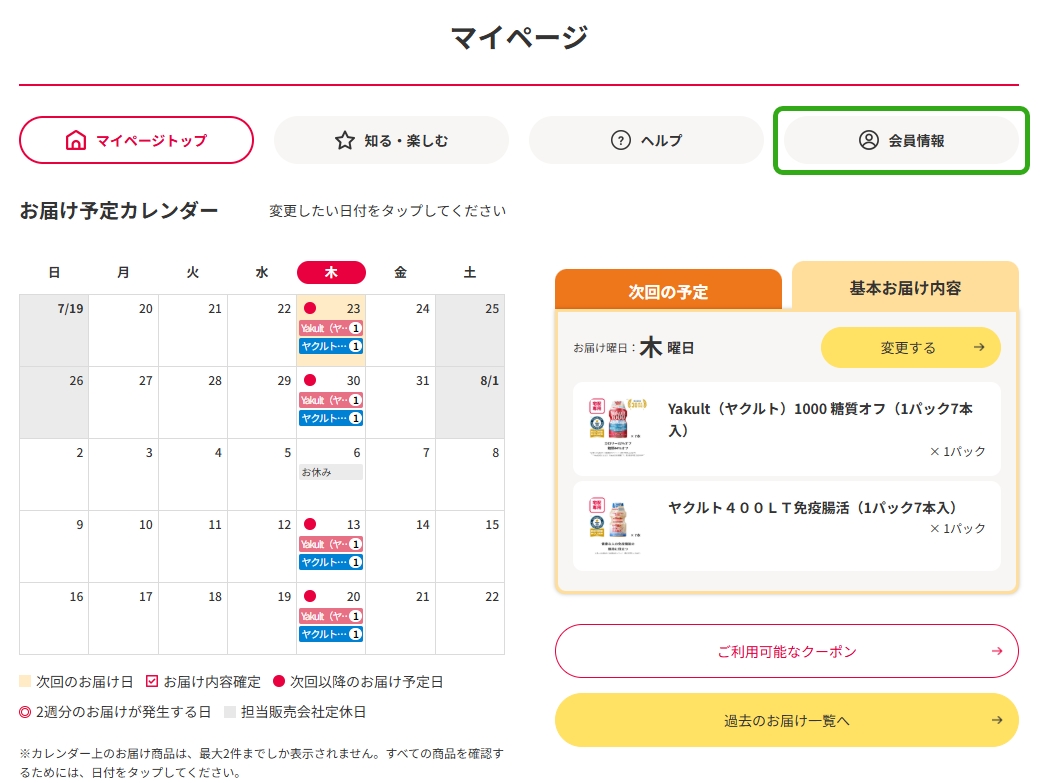
Task: Switch to the 次回の予定 tab
Action: pos(668,290)
